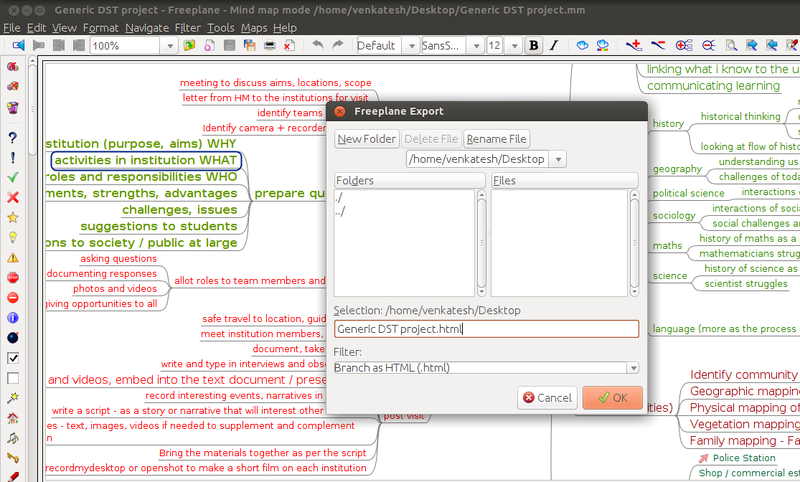Click the Folders list vertical scrollbar
Viewport: 800px width, 482px height.
coord(481,243)
